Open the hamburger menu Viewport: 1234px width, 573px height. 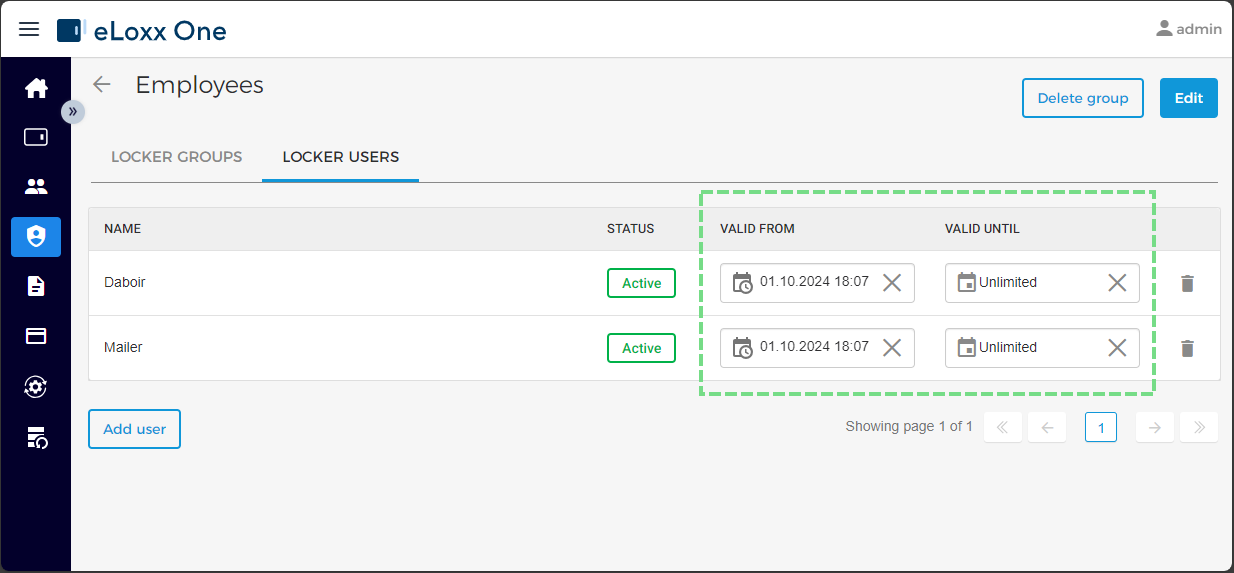coord(29,29)
